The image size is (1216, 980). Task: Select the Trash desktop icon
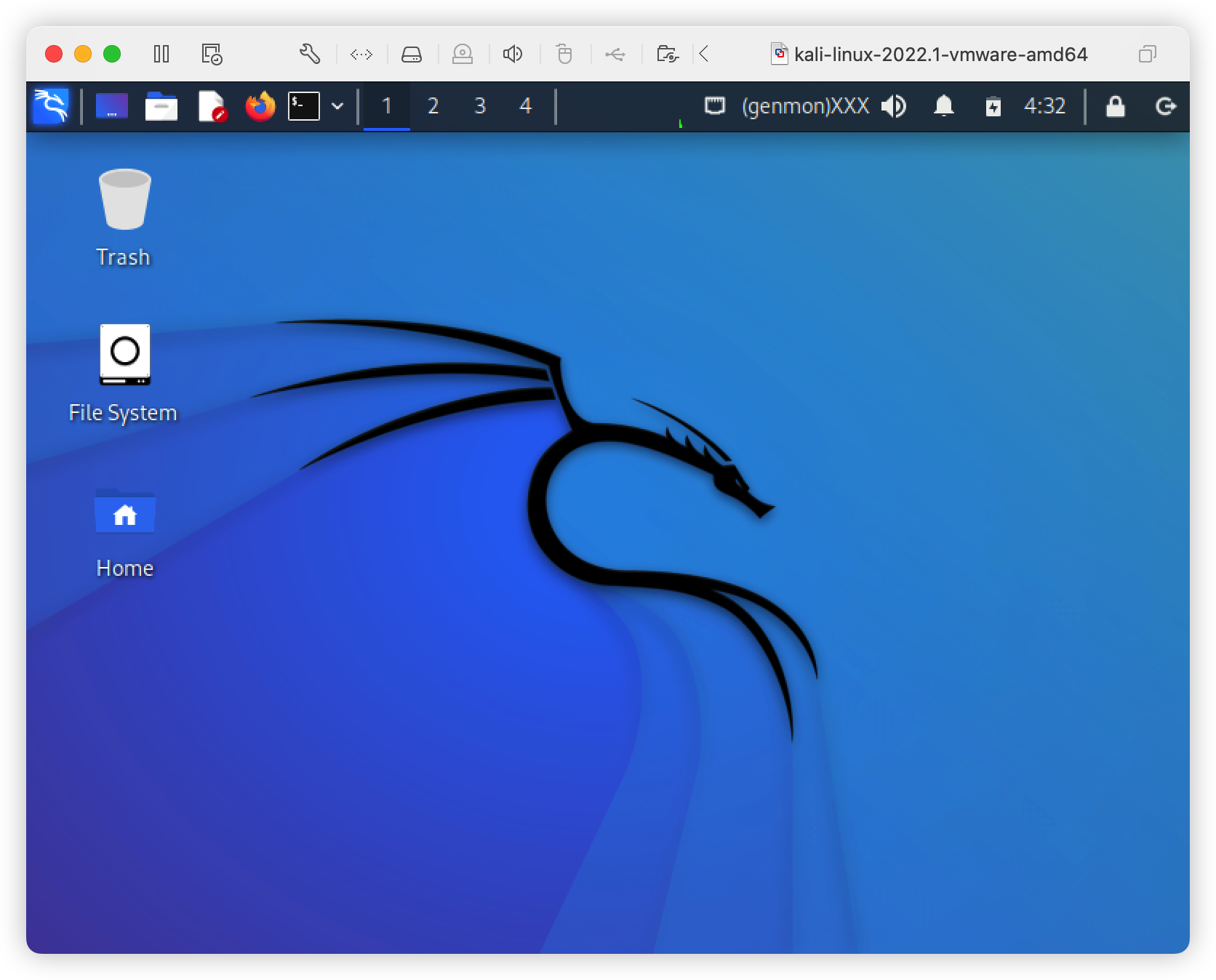(x=124, y=218)
